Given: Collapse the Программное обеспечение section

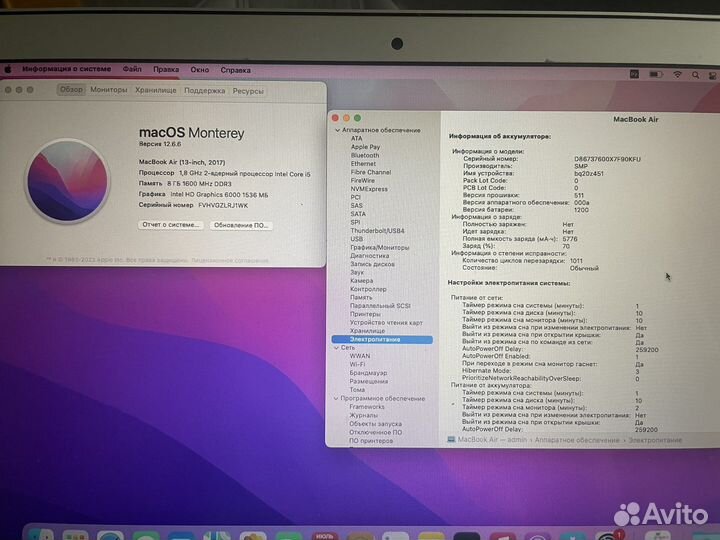Looking at the screenshot, I should pos(336,399).
